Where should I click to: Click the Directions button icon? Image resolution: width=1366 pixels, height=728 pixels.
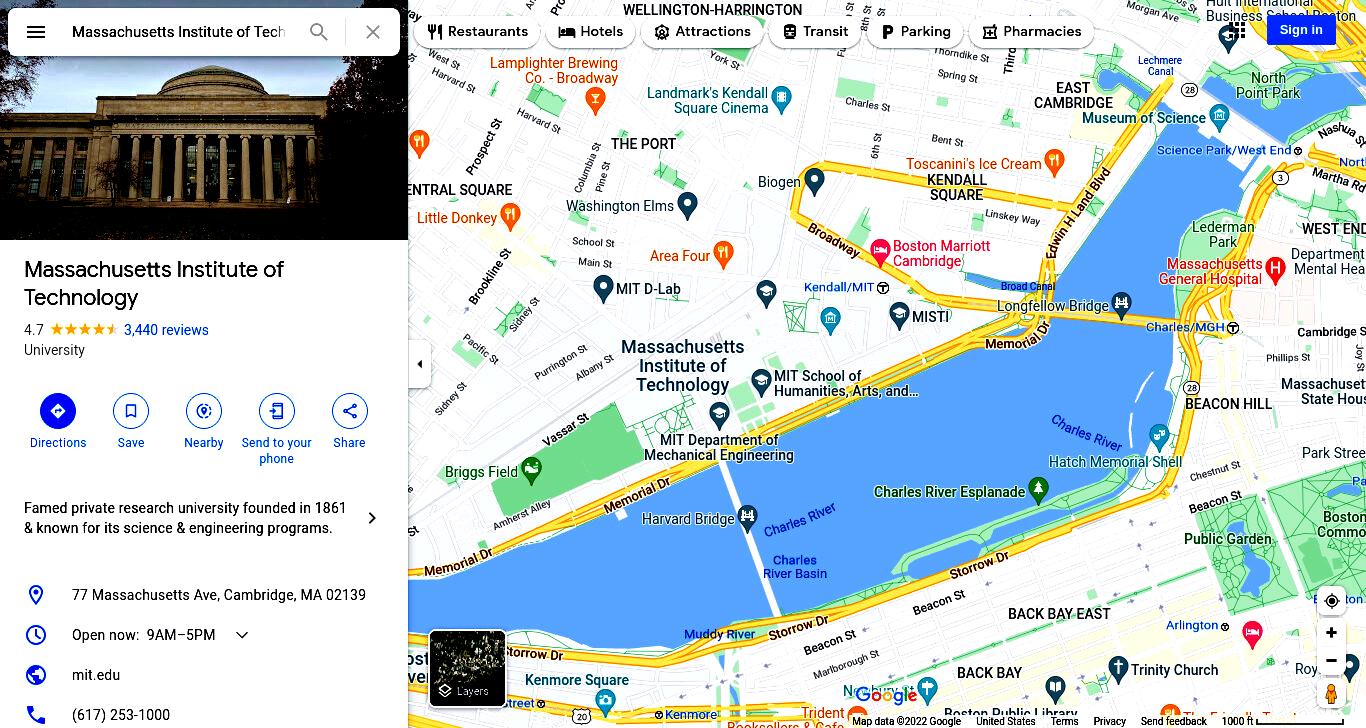pyautogui.click(x=58, y=411)
